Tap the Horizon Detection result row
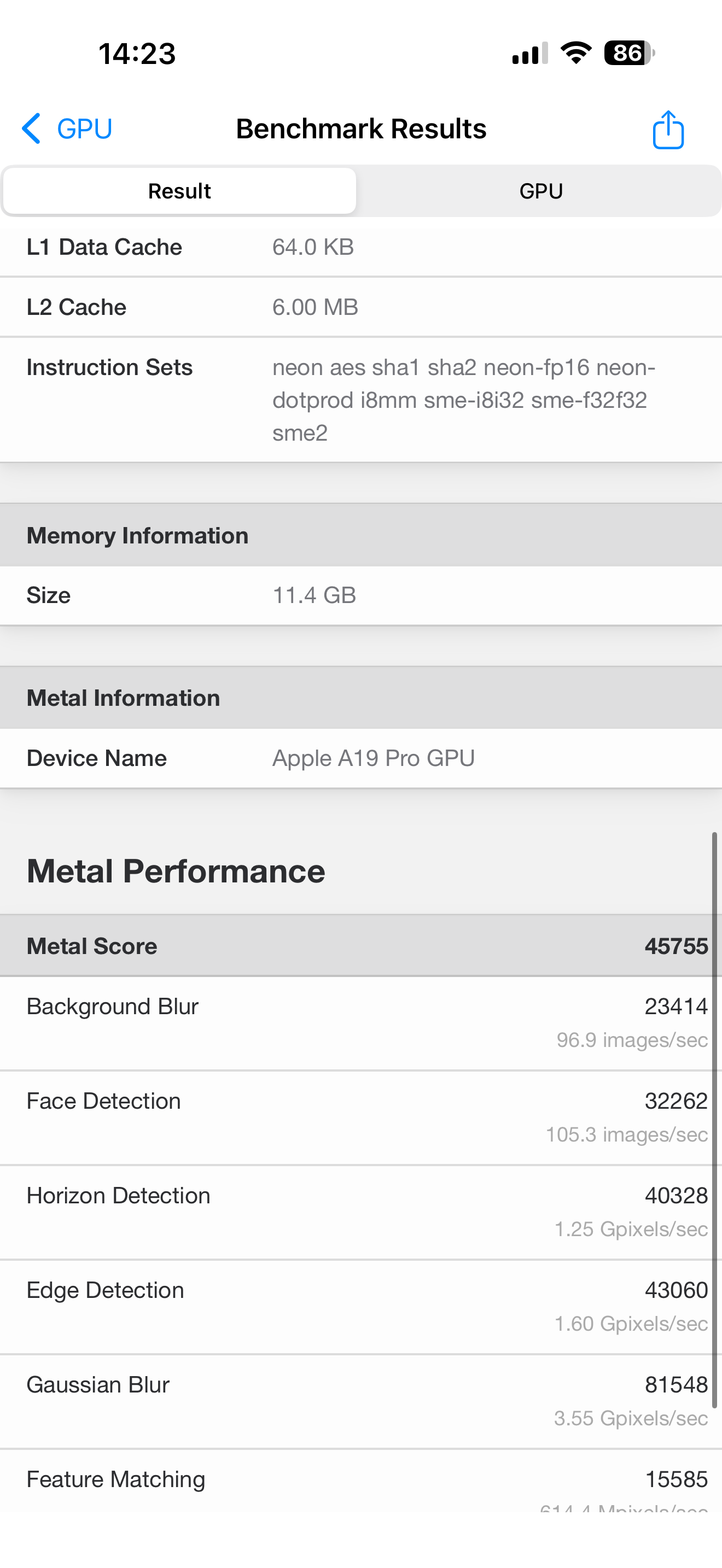 click(361, 1212)
